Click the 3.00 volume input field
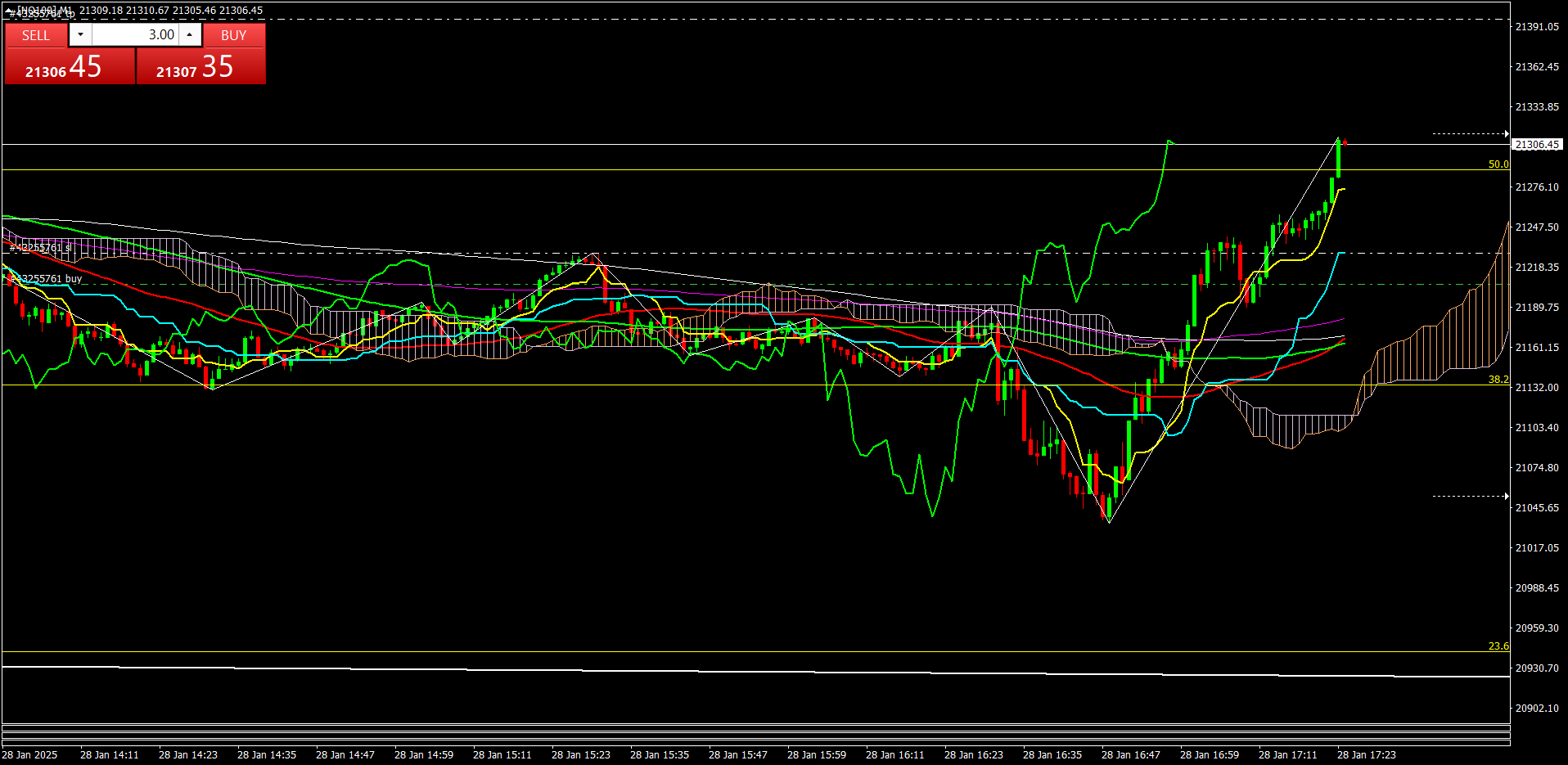 coord(135,34)
